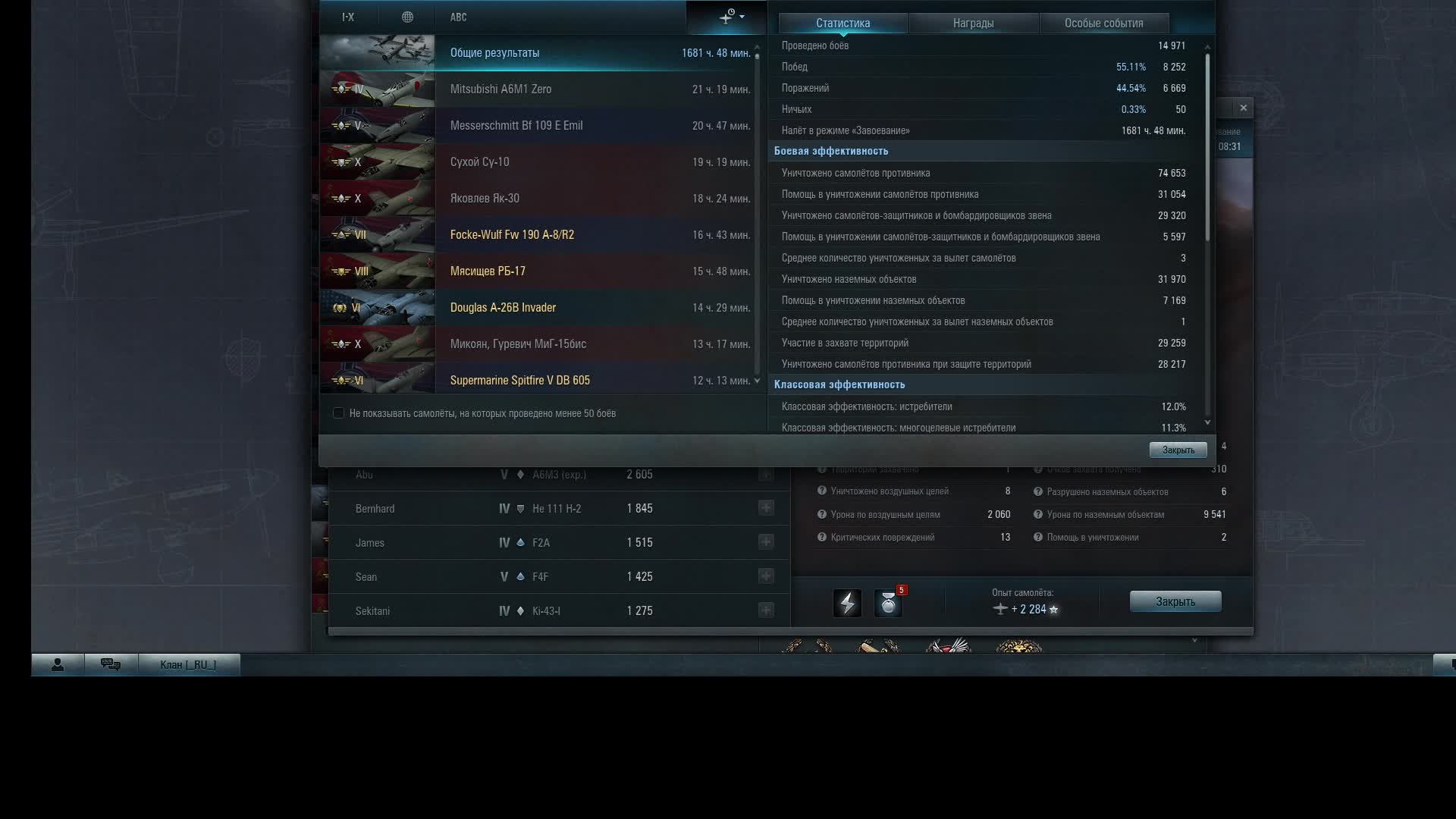Switch to the Награды tab
1456x819 pixels.
[973, 24]
